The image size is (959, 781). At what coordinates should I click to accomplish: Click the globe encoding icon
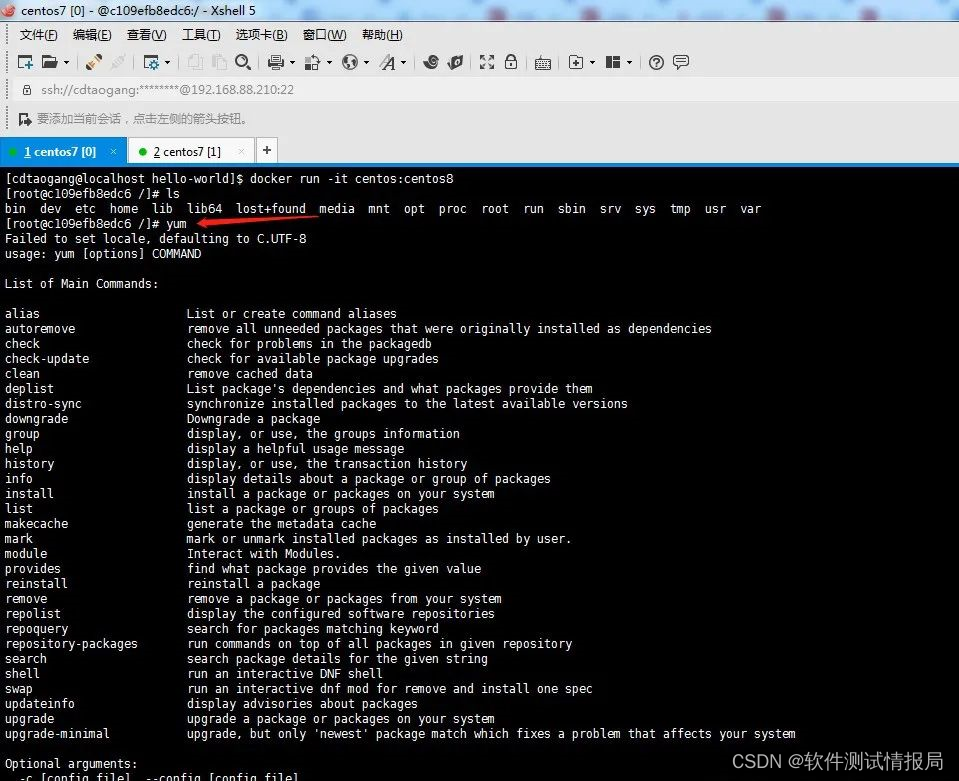tap(350, 62)
